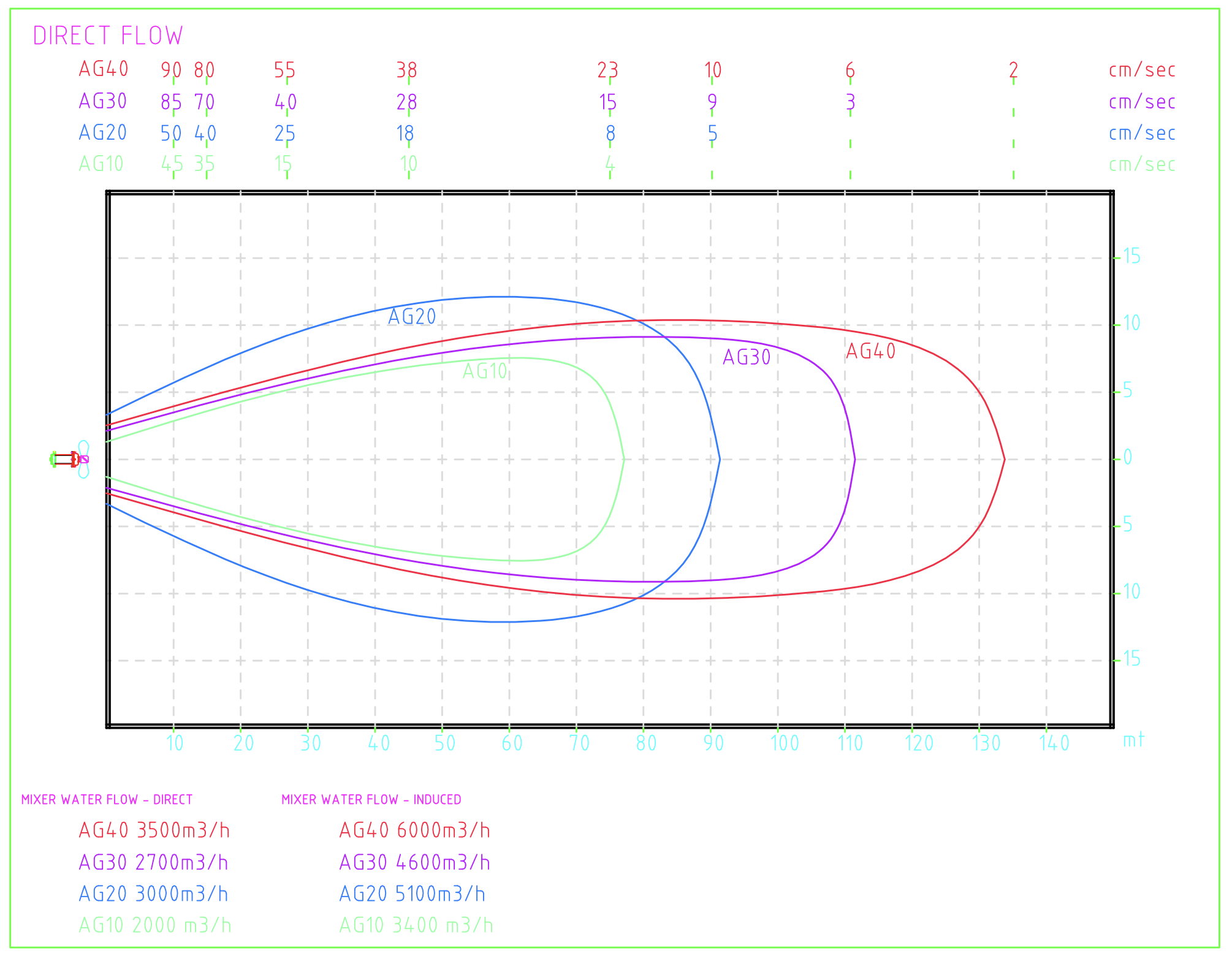Click the red AG40 row header in velocity table

pos(104,69)
